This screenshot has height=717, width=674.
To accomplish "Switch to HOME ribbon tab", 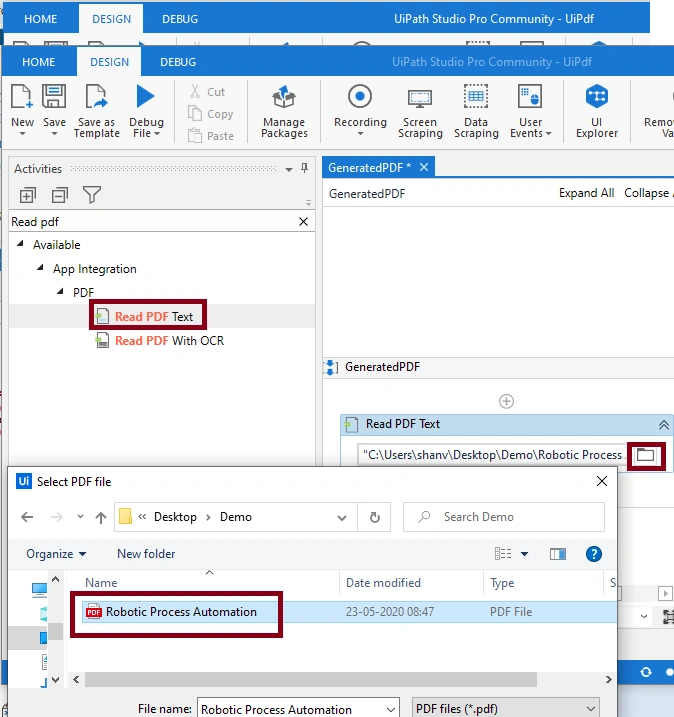I will tap(38, 62).
